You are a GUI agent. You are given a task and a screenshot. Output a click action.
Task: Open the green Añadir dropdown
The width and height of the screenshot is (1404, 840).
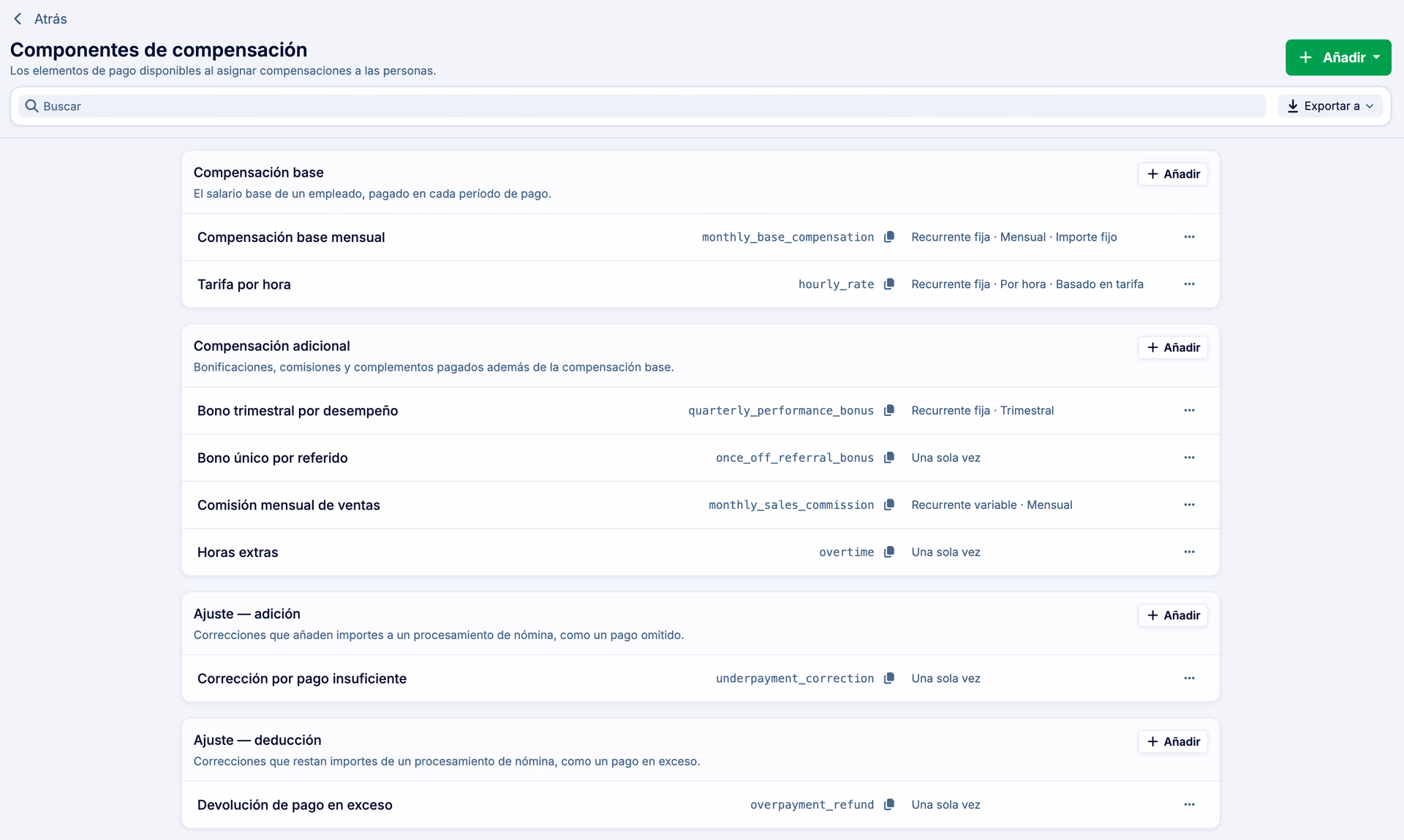pos(1338,58)
